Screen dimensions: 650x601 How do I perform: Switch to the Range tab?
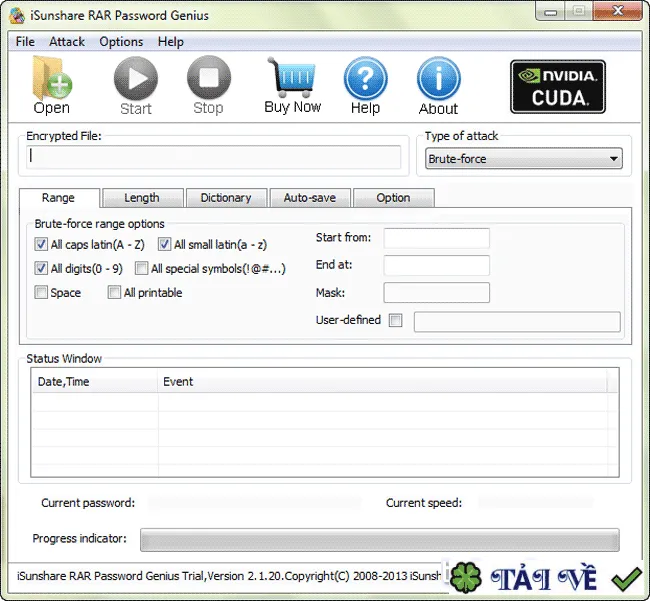coord(58,198)
